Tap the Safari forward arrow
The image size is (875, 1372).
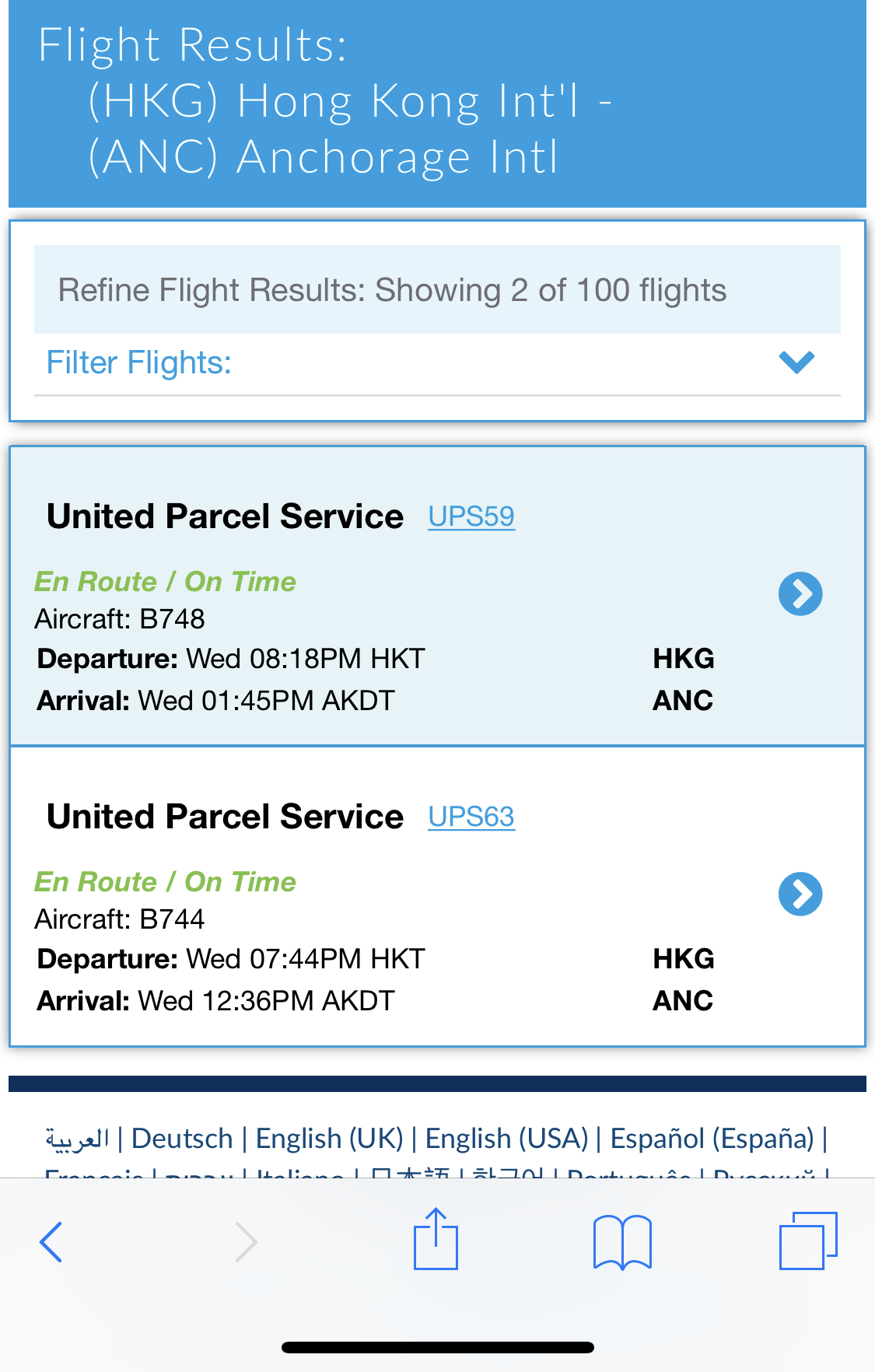pos(246,1241)
